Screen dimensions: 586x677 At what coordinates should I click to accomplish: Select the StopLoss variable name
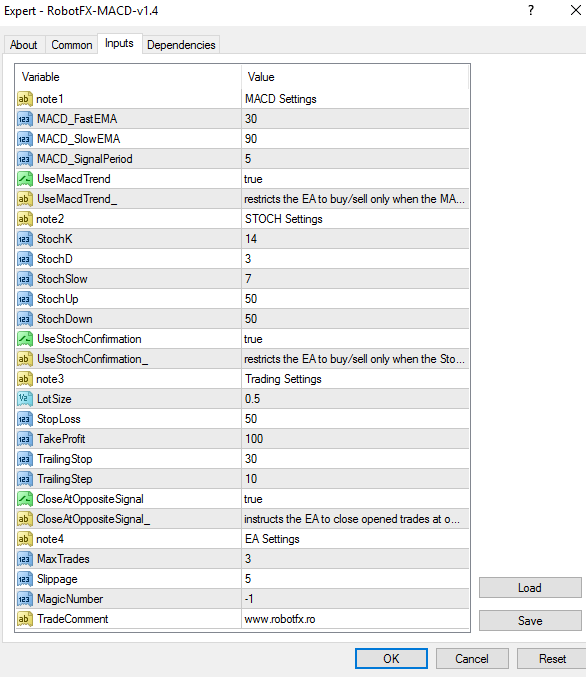59,419
